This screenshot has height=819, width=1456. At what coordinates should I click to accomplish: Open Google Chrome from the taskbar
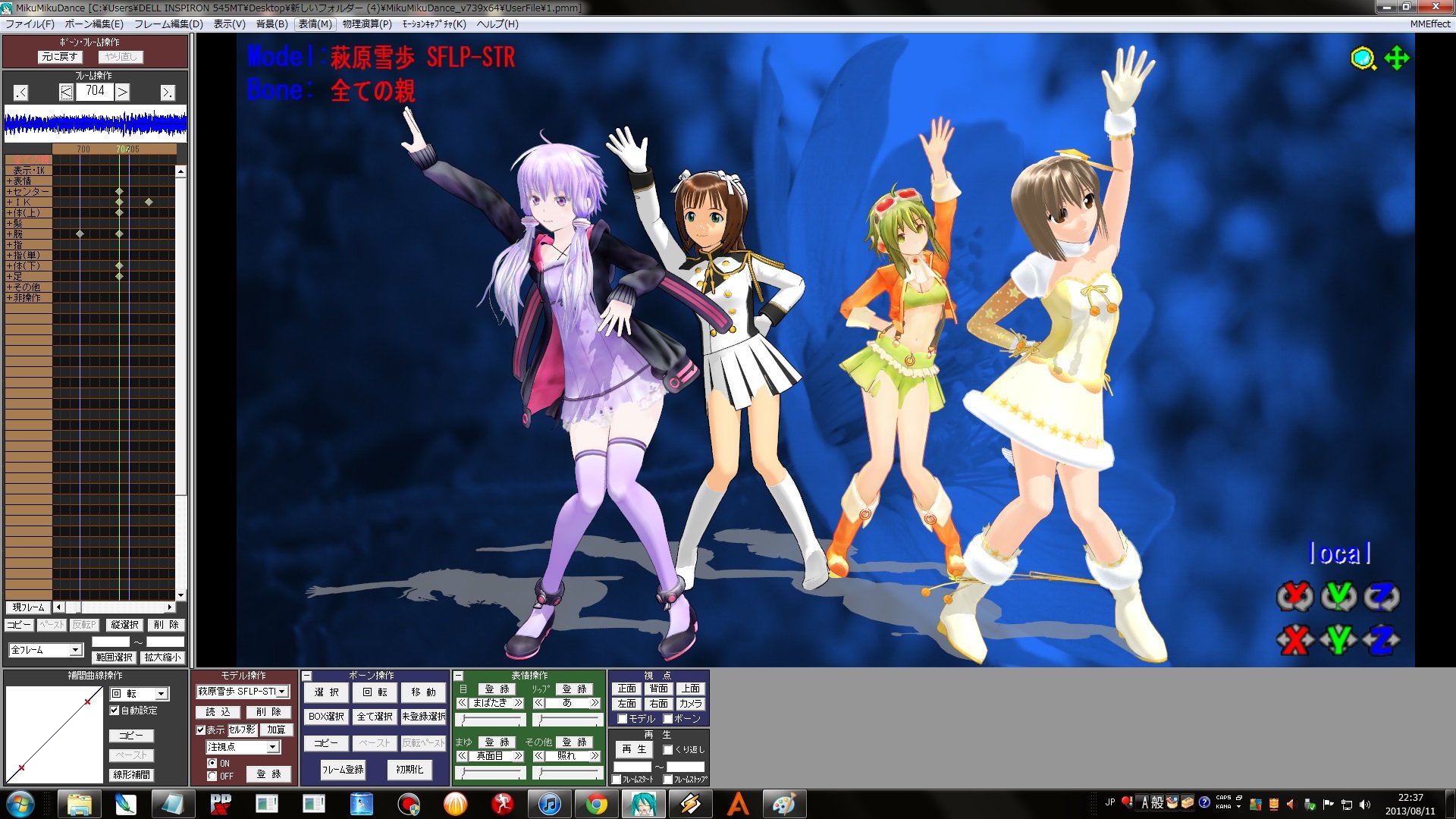597,804
